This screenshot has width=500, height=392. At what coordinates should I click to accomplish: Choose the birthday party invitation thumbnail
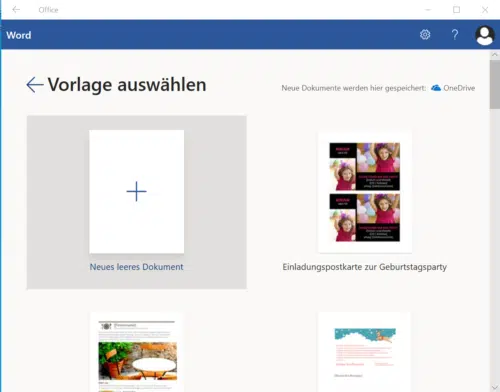pos(365,192)
